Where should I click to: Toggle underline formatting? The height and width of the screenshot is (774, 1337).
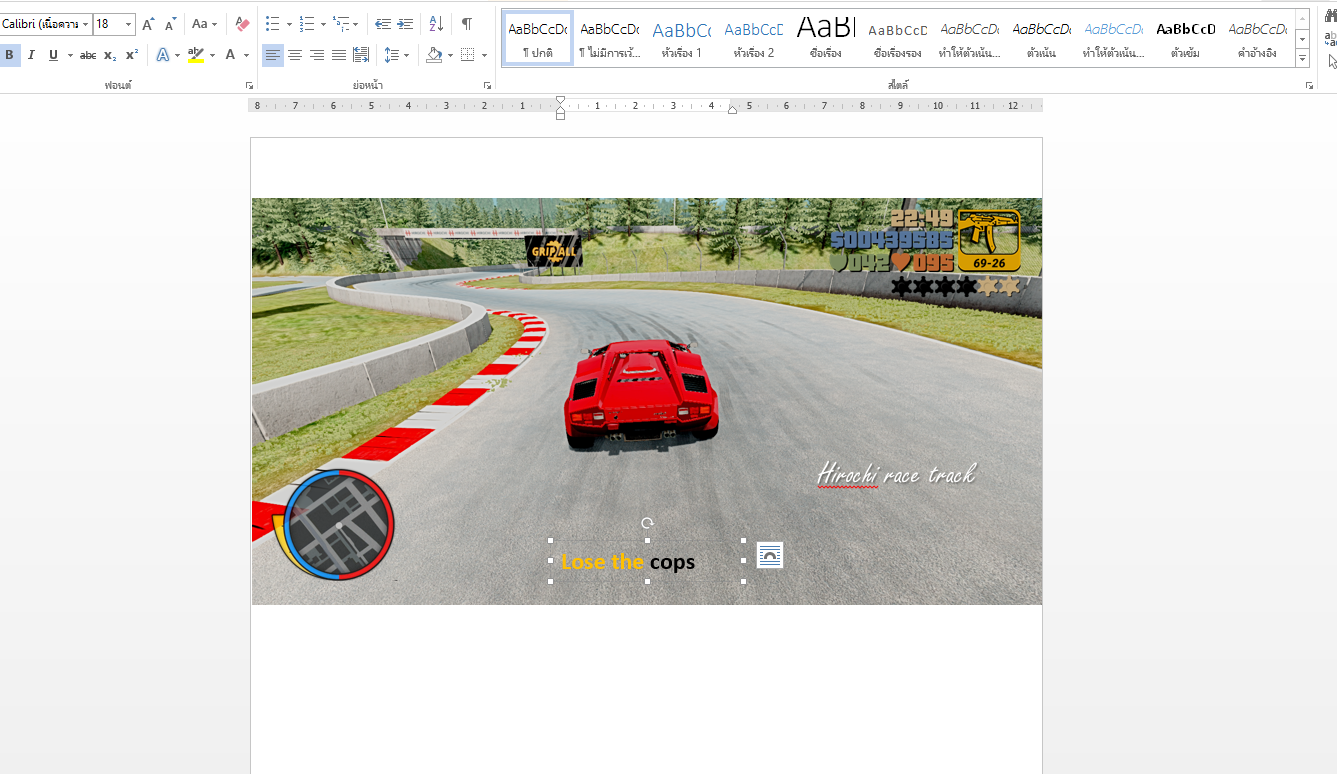[53, 55]
